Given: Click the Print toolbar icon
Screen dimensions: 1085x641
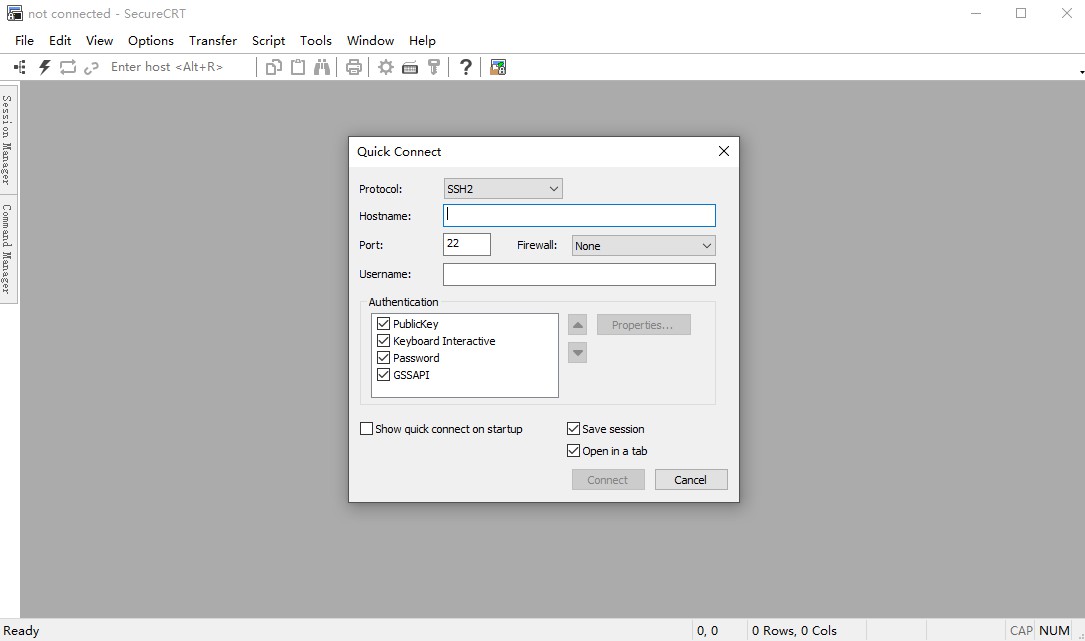Looking at the screenshot, I should point(354,67).
